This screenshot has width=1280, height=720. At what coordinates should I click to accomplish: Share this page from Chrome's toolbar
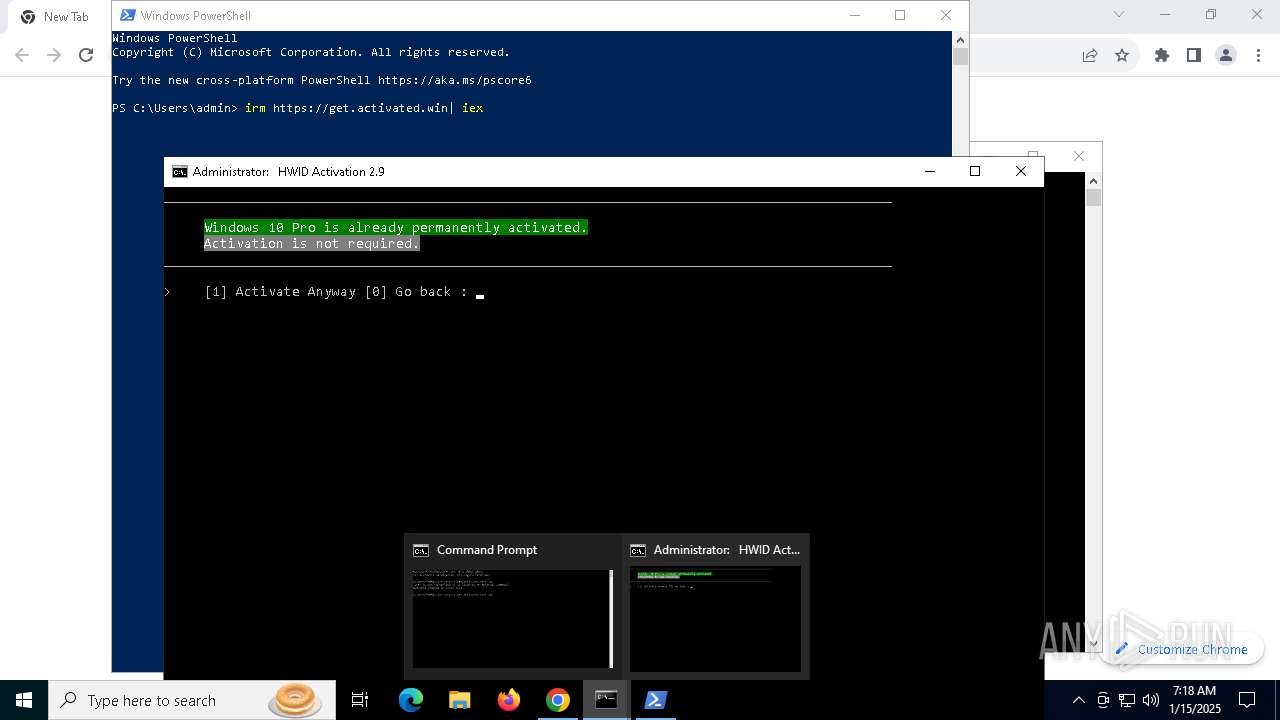click(x=1090, y=55)
